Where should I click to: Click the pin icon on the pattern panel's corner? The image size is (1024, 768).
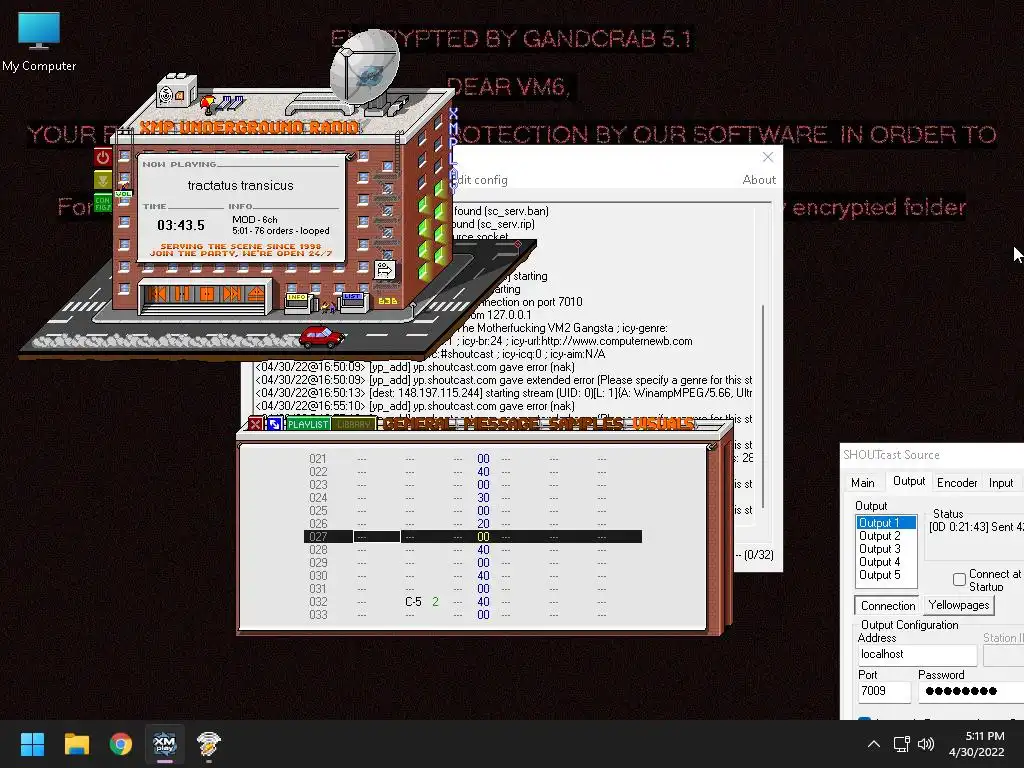(712, 446)
